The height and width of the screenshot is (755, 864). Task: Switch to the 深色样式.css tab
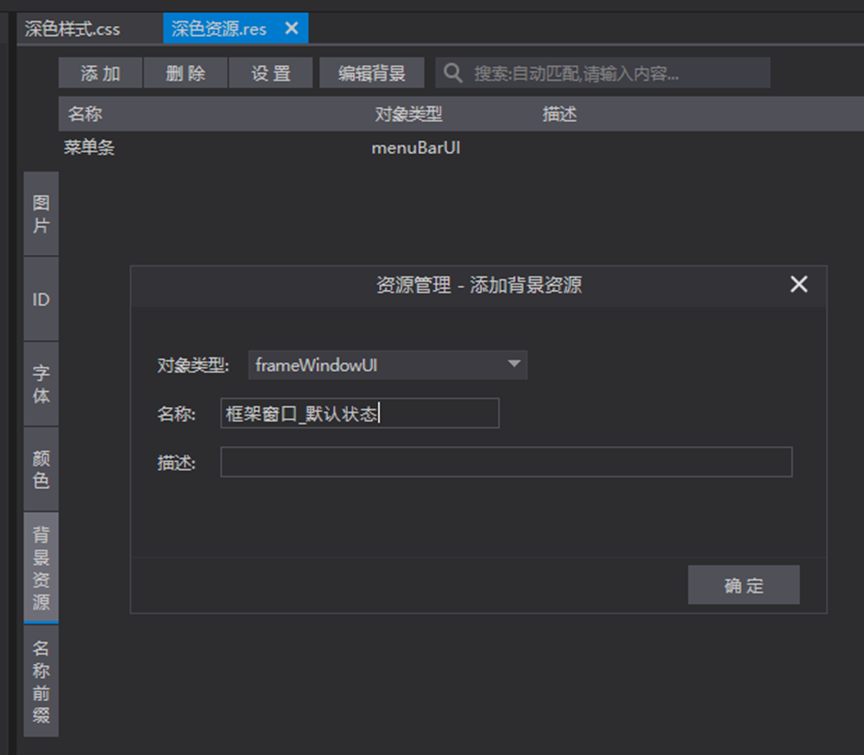pyautogui.click(x=72, y=29)
